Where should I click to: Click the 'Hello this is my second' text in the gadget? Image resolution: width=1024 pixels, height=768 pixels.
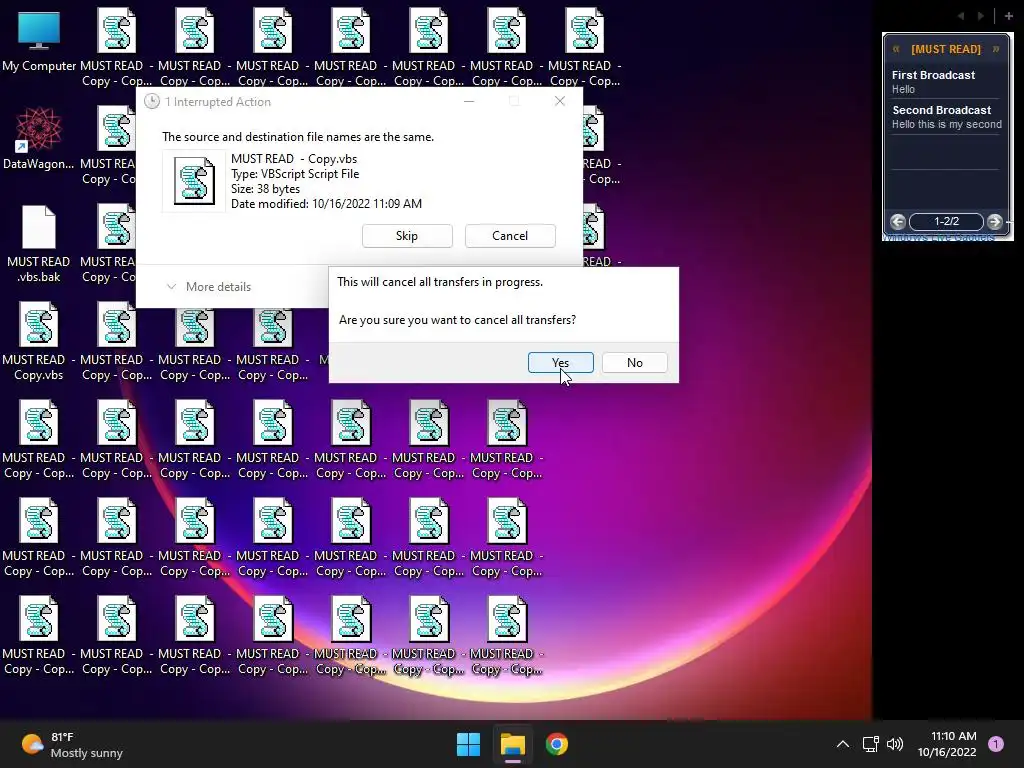pyautogui.click(x=946, y=124)
